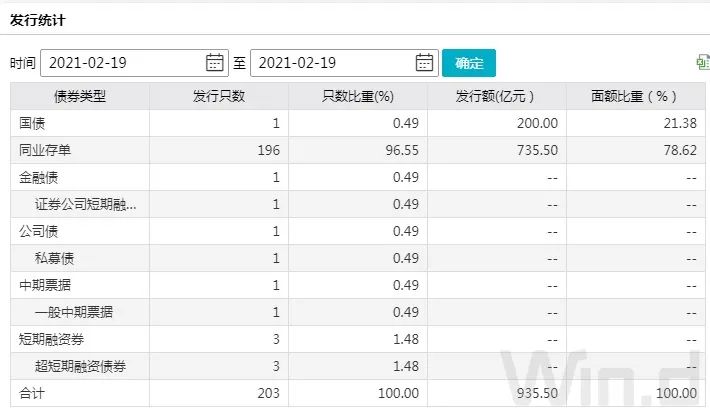Open the end date calendar picker icon
The height and width of the screenshot is (416, 710).
coord(424,62)
